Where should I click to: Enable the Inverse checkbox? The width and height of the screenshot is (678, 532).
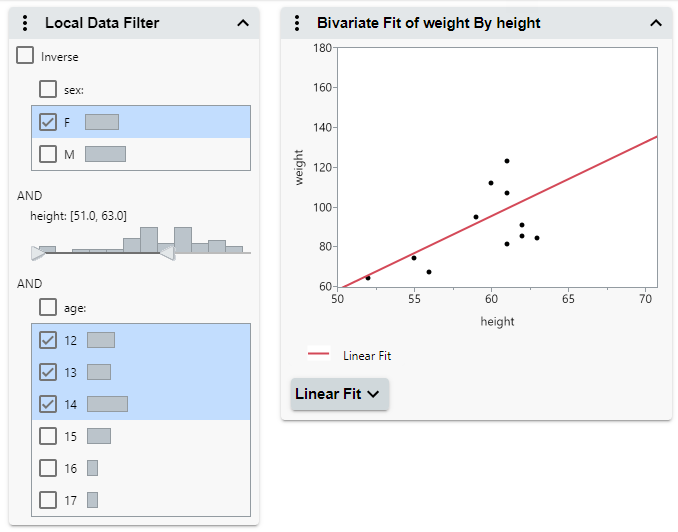pos(26,56)
